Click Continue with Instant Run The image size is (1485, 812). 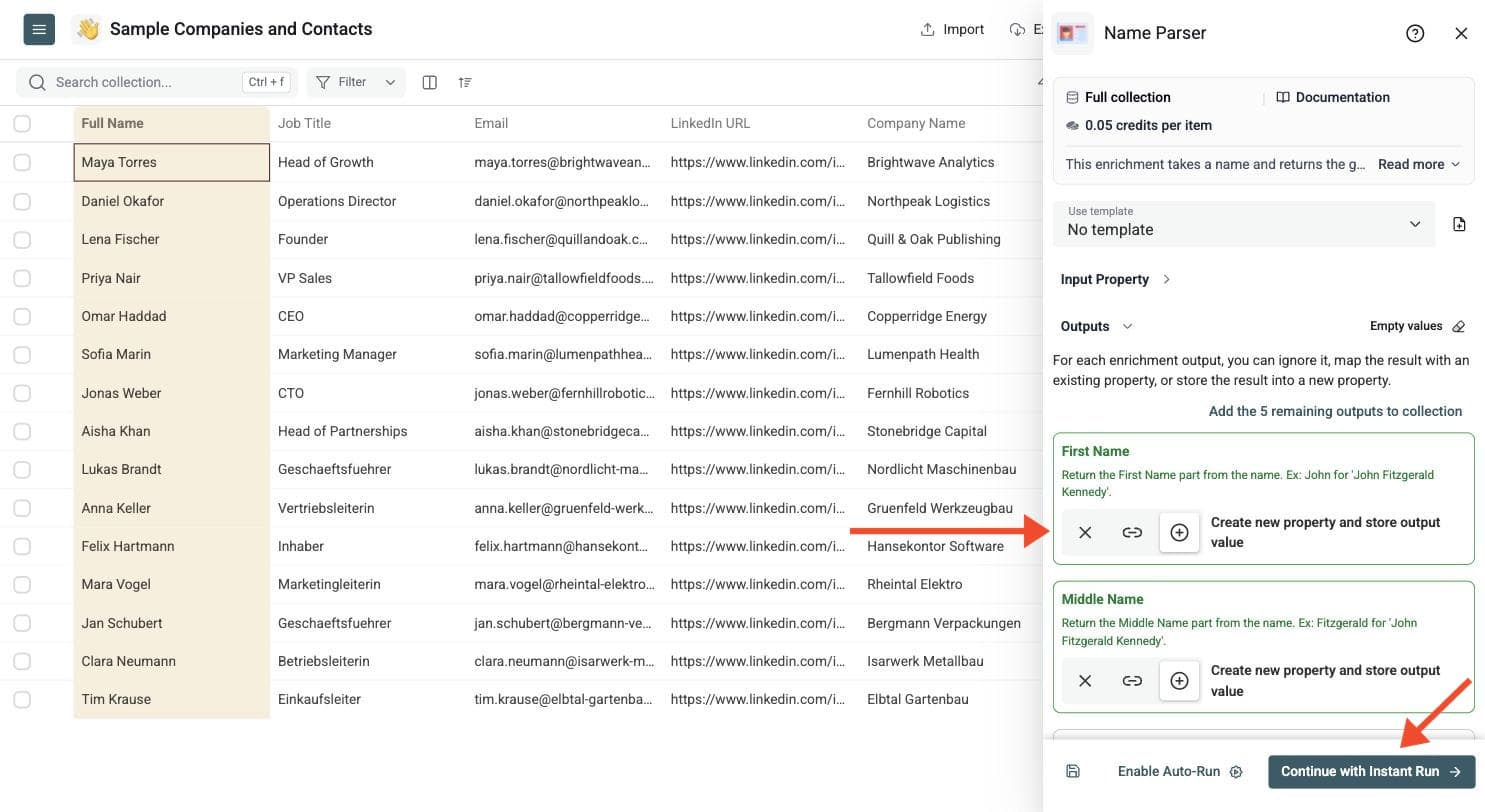(x=1371, y=771)
